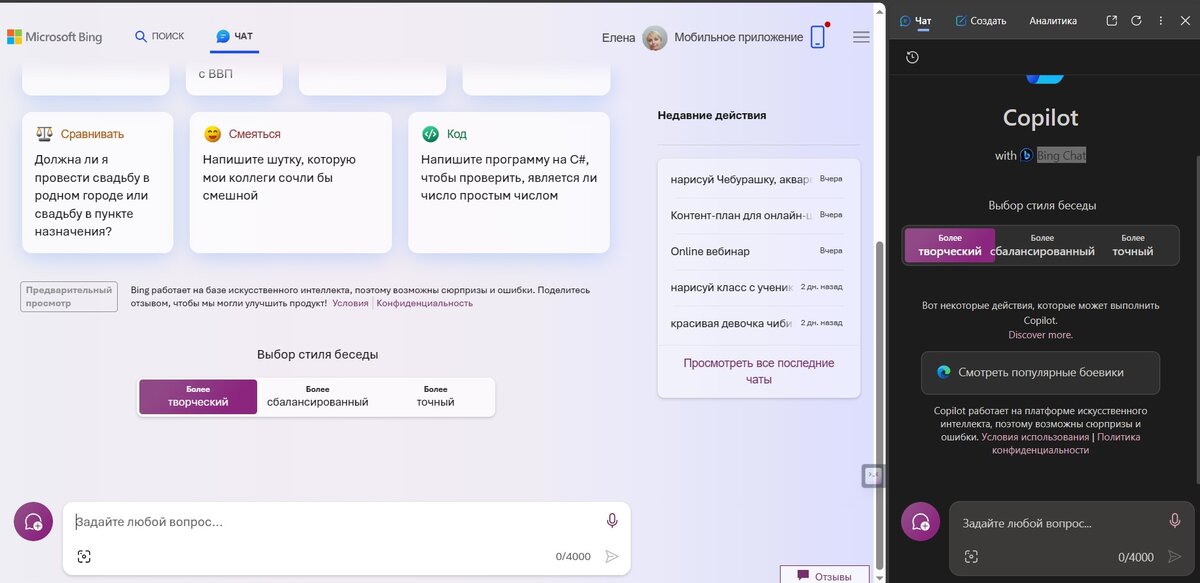Image resolution: width=1200 pixels, height=583 pixels.
Task: Add image via visual search in Bing chat
Action: [x=84, y=557]
